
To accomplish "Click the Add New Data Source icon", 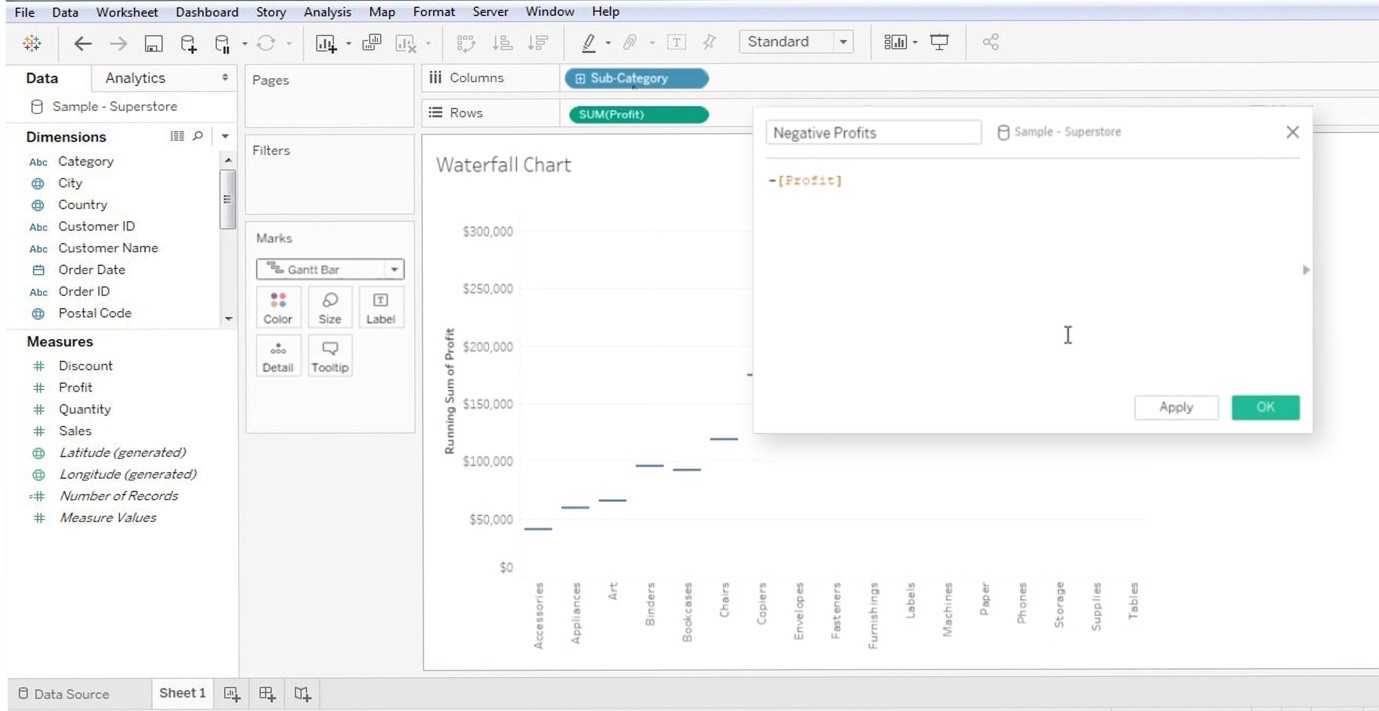I will (188, 43).
